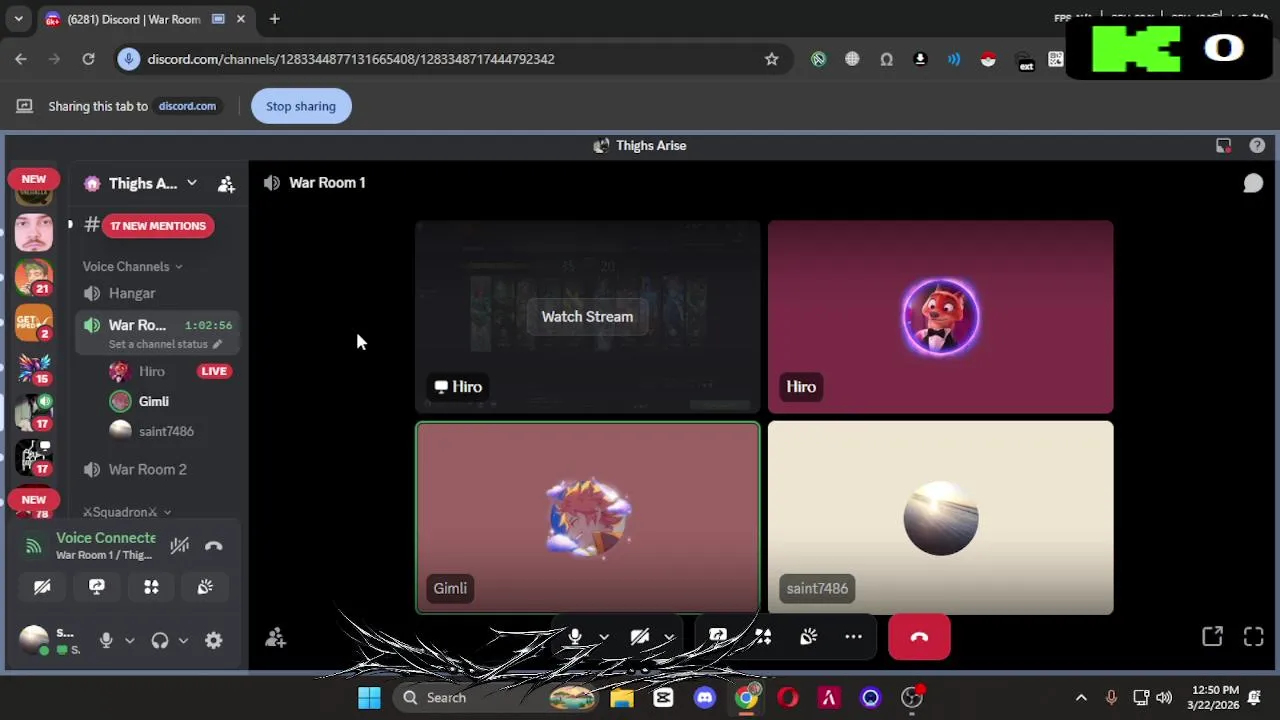Screen dimensions: 1280x720
Task: Reload the Discord page
Action: pos(88,59)
